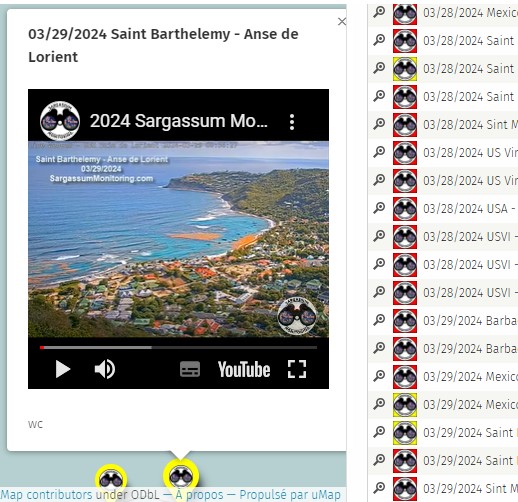
Task: Zoom to the 03/28/2024 Sint M feature
Action: [379, 124]
